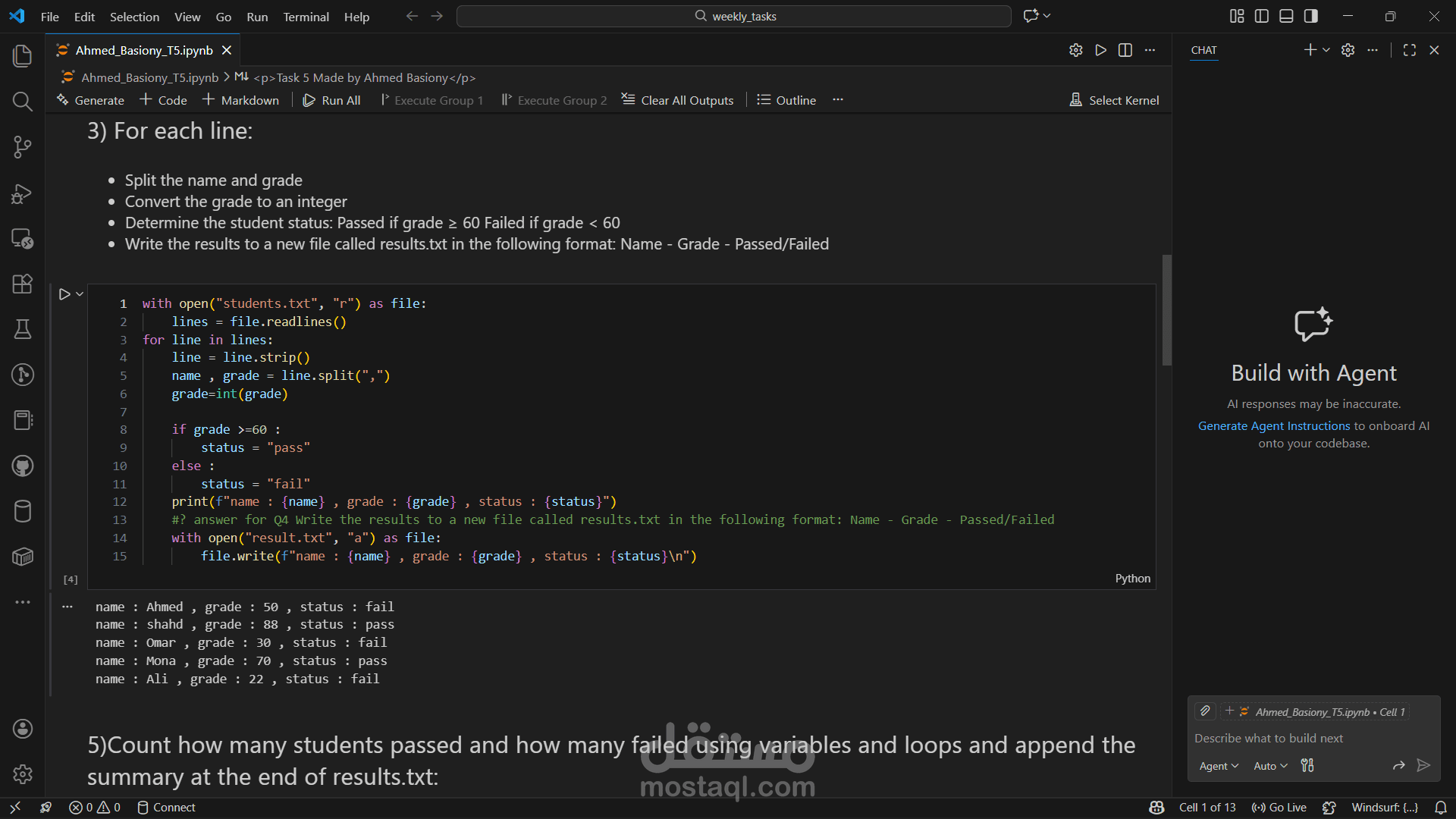Click the editor vertical scrollbar

coord(1167,310)
